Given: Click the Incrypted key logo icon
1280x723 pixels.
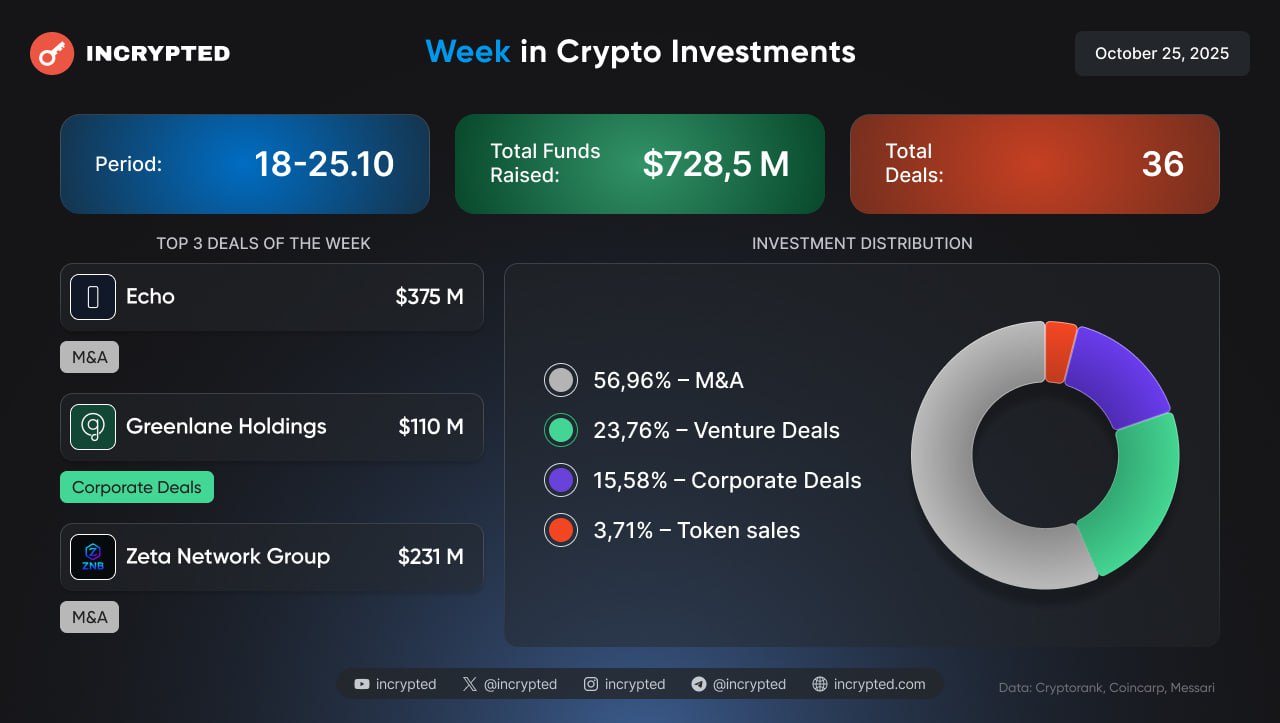Looking at the screenshot, I should coord(52,53).
